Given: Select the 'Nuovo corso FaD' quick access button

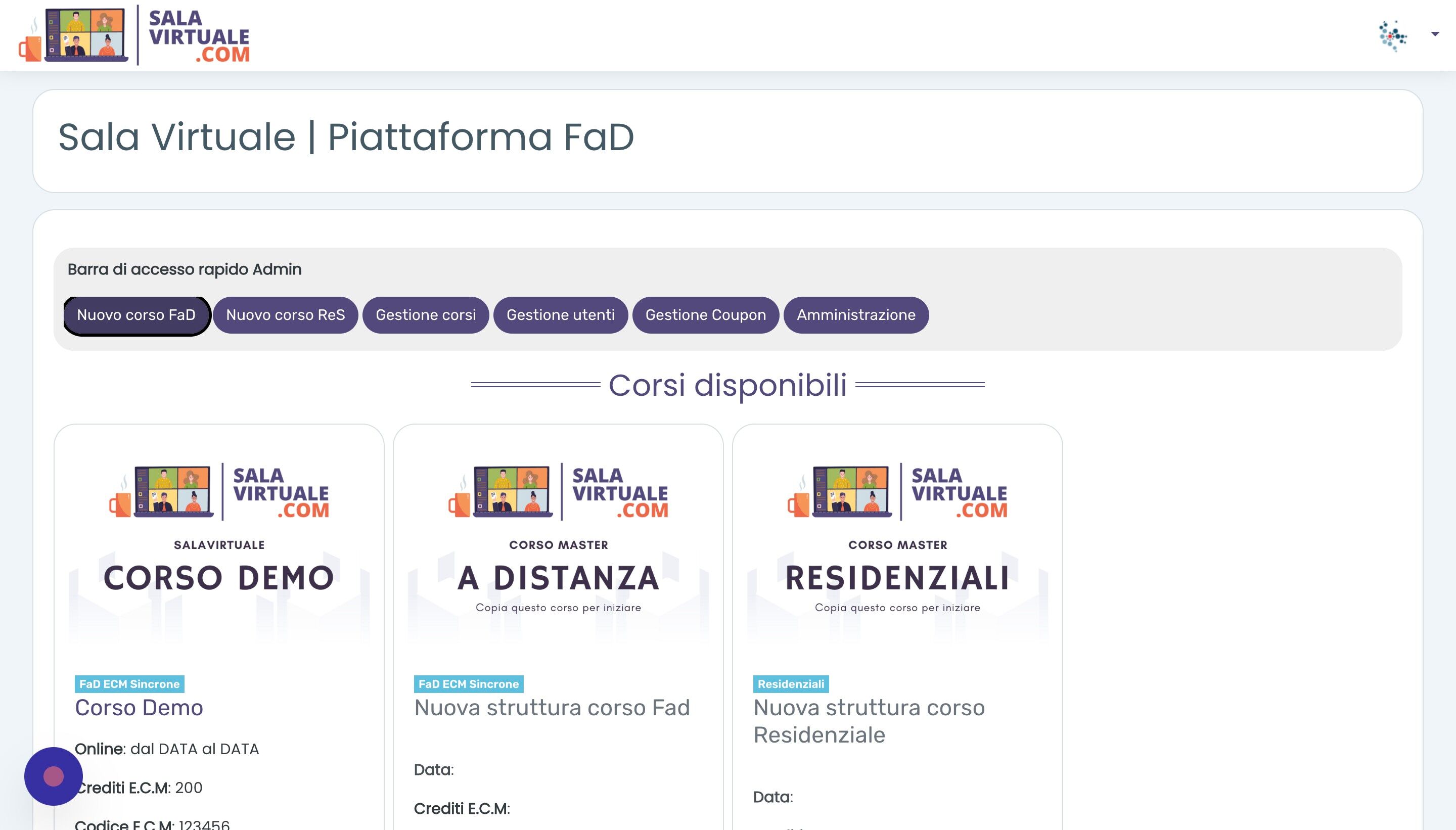Looking at the screenshot, I should [136, 315].
